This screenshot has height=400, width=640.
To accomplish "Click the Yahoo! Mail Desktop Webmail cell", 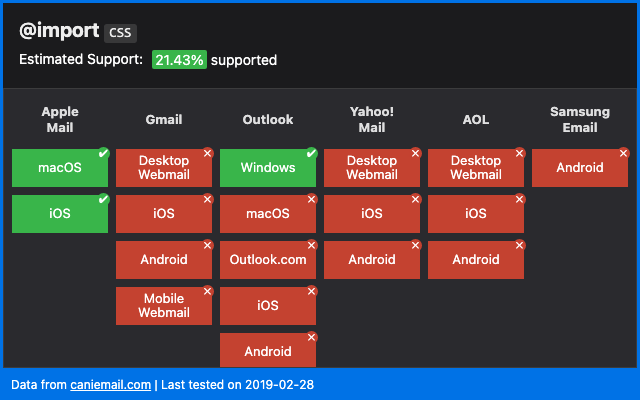I will click(x=372, y=168).
